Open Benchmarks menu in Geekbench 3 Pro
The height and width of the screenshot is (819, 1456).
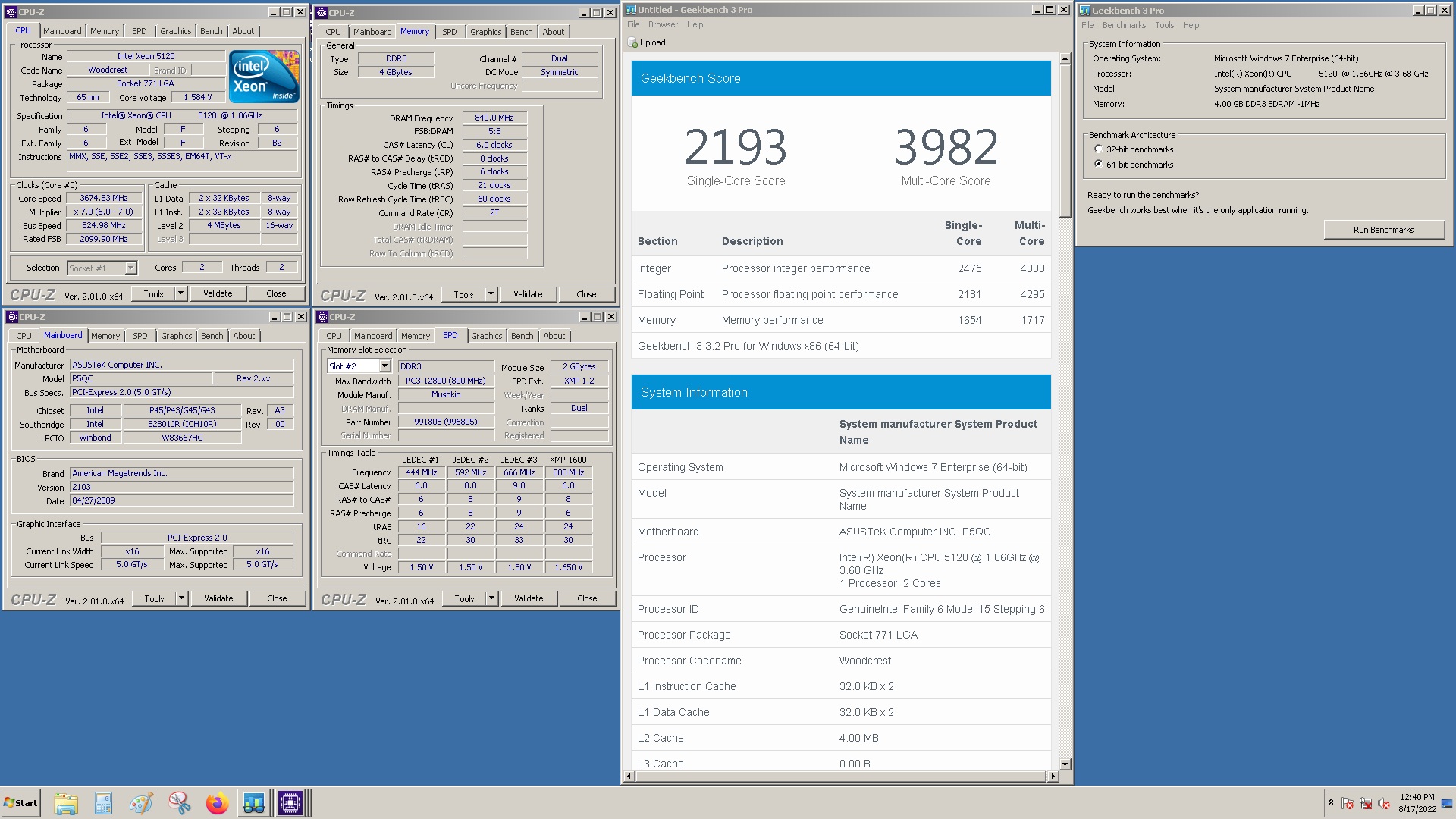pyautogui.click(x=1124, y=25)
